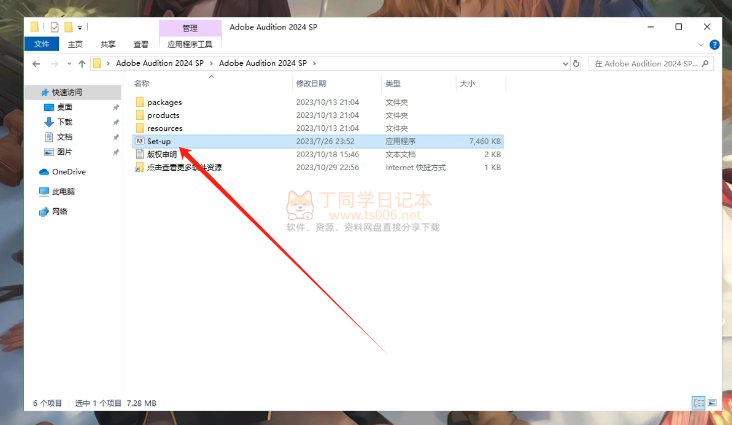Open the packages folder icon

140,102
